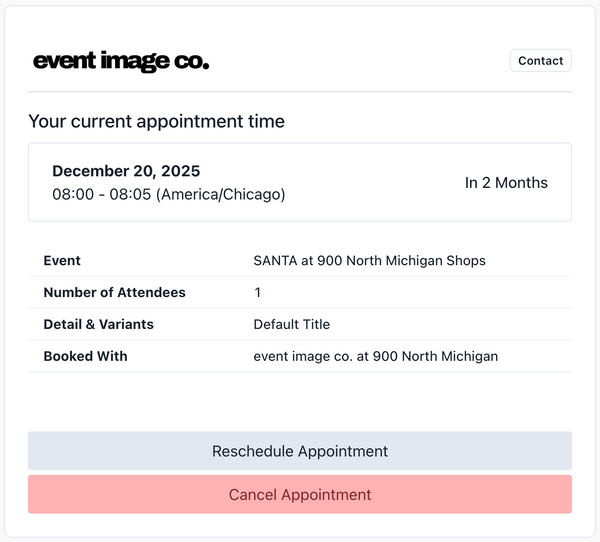Click the Number of Attendees label
600x542 pixels.
(x=114, y=292)
